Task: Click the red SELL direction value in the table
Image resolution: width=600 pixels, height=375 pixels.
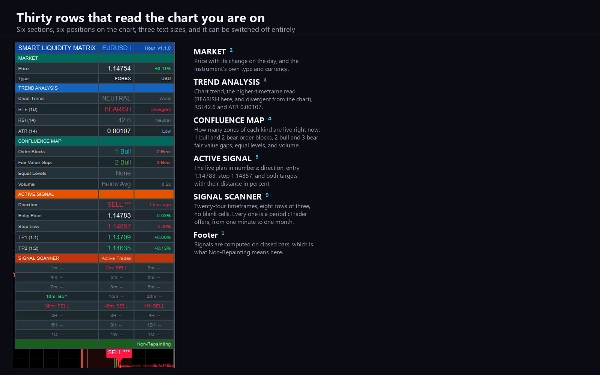Action: (119, 205)
